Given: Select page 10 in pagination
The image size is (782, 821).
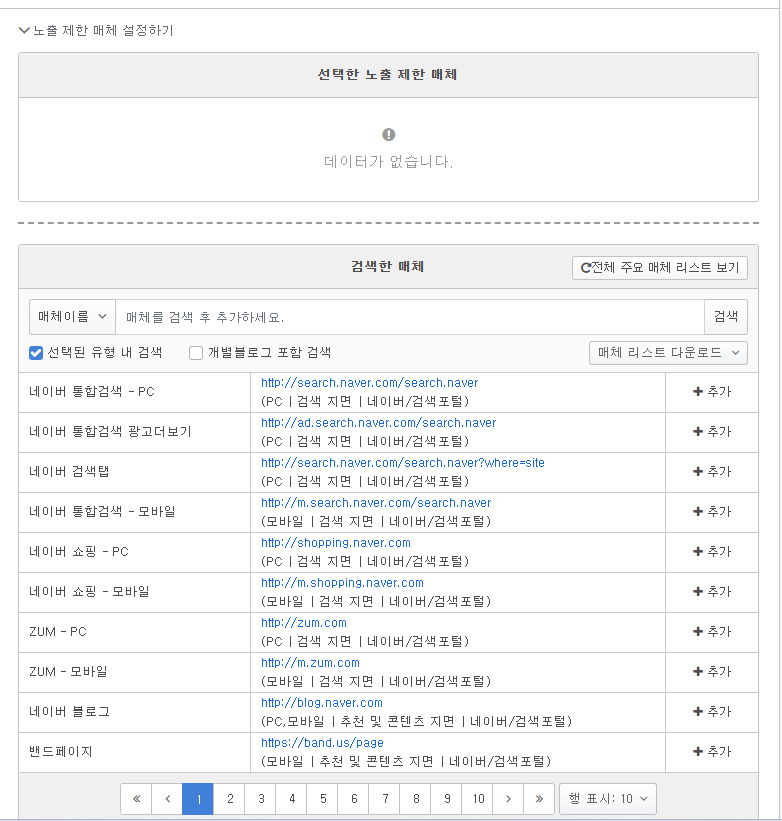Looking at the screenshot, I should click(x=478, y=799).
